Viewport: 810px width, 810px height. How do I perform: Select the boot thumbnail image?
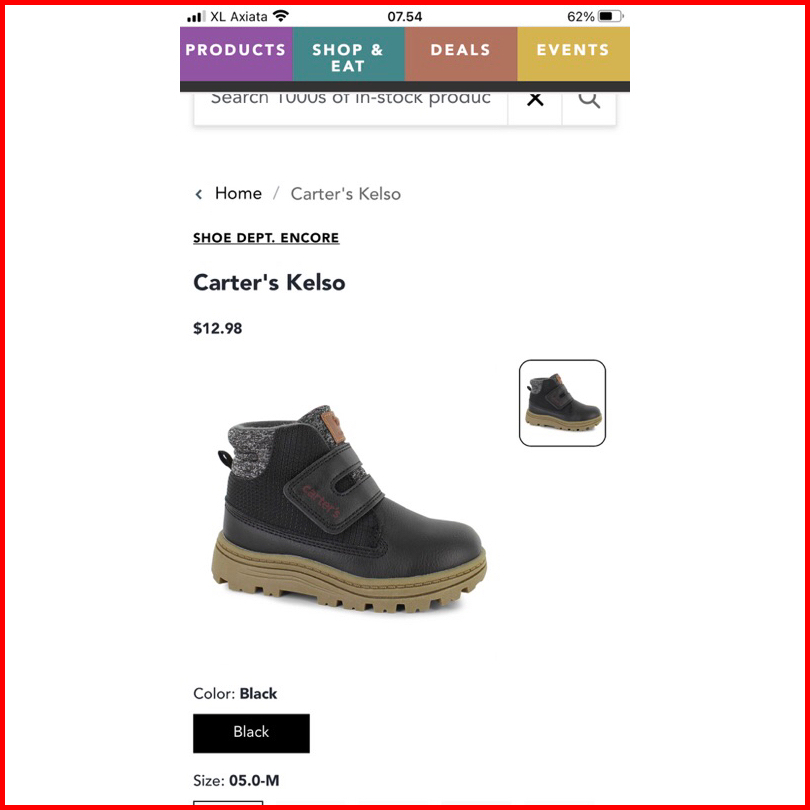tap(562, 403)
